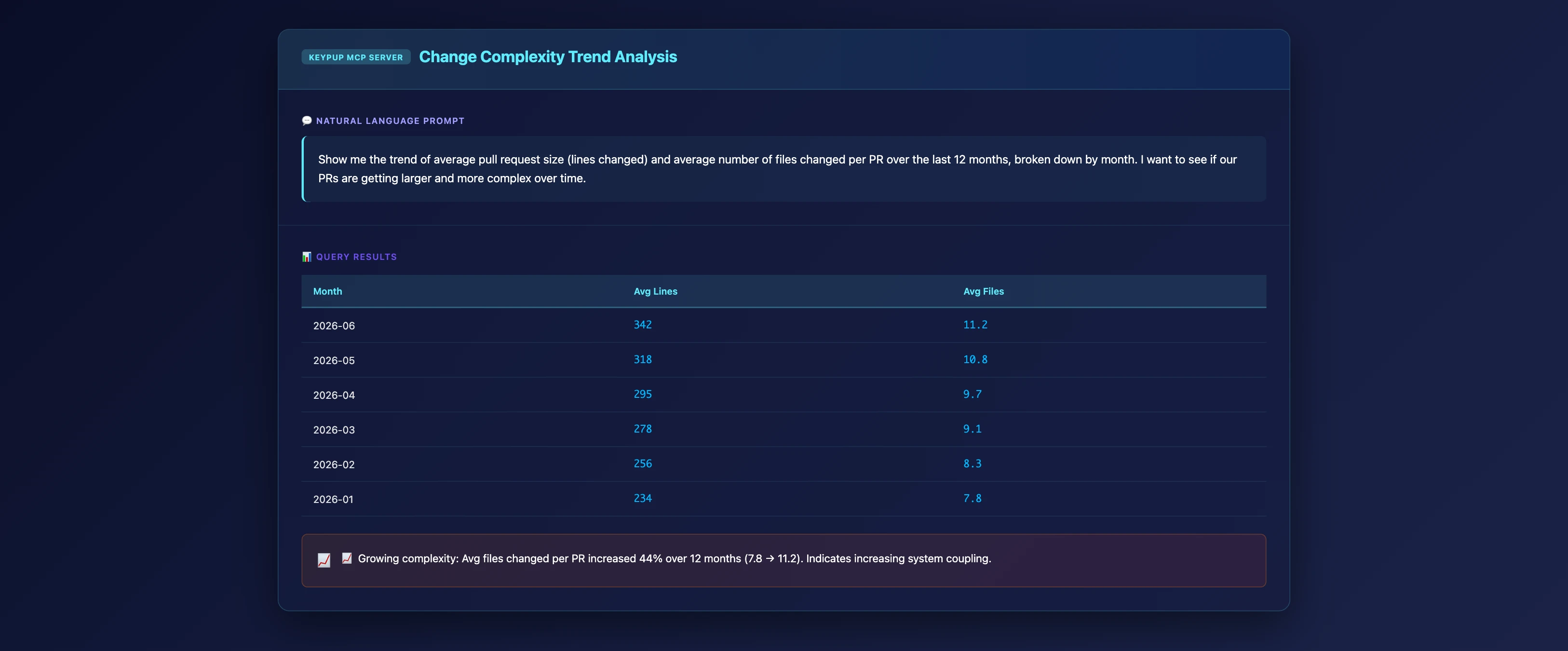Click the 10.8 avg files value

[975, 359]
